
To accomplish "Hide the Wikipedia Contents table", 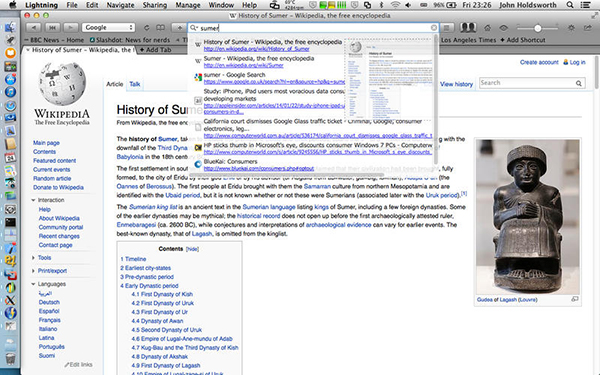I will coord(192,249).
